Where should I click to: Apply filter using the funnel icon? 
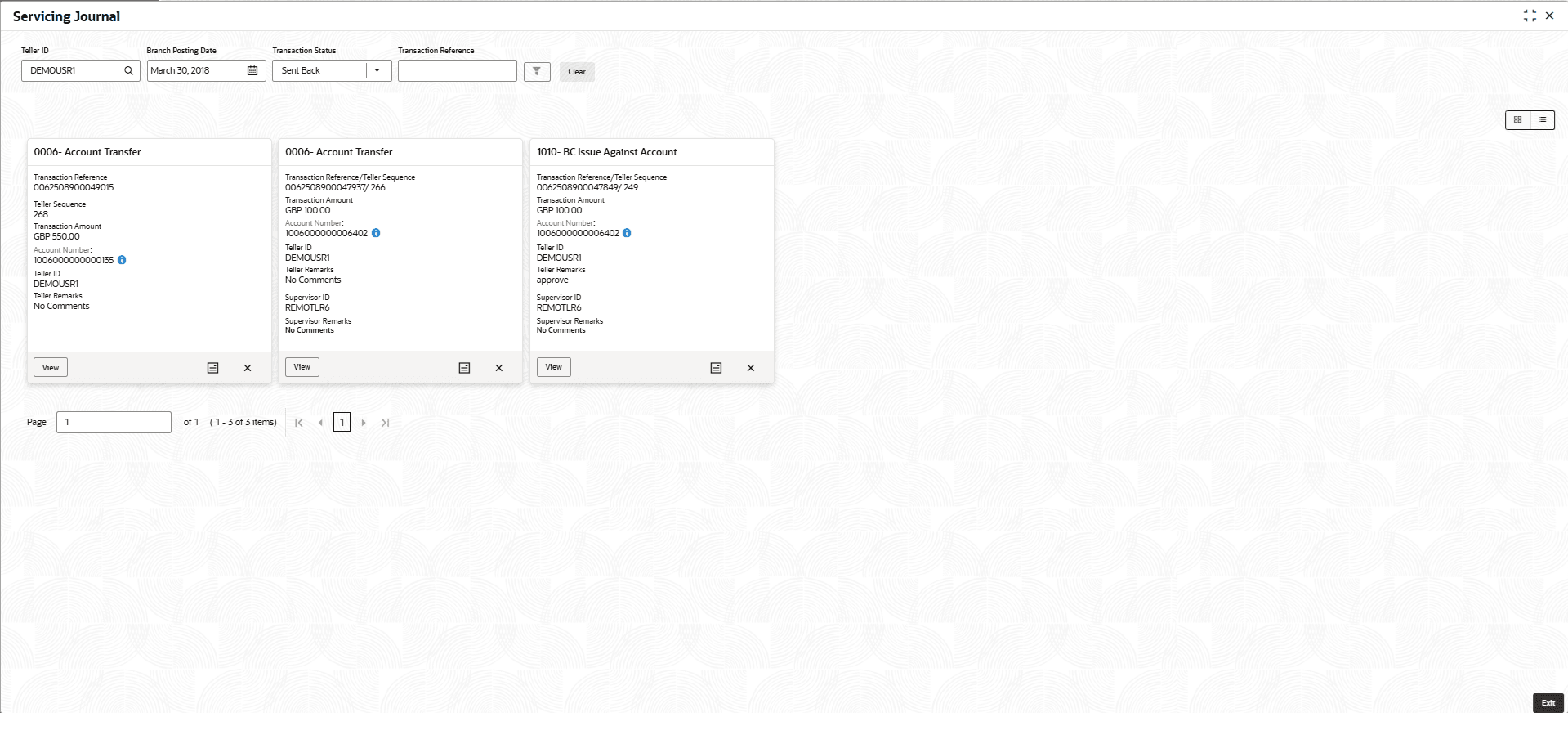tap(537, 71)
